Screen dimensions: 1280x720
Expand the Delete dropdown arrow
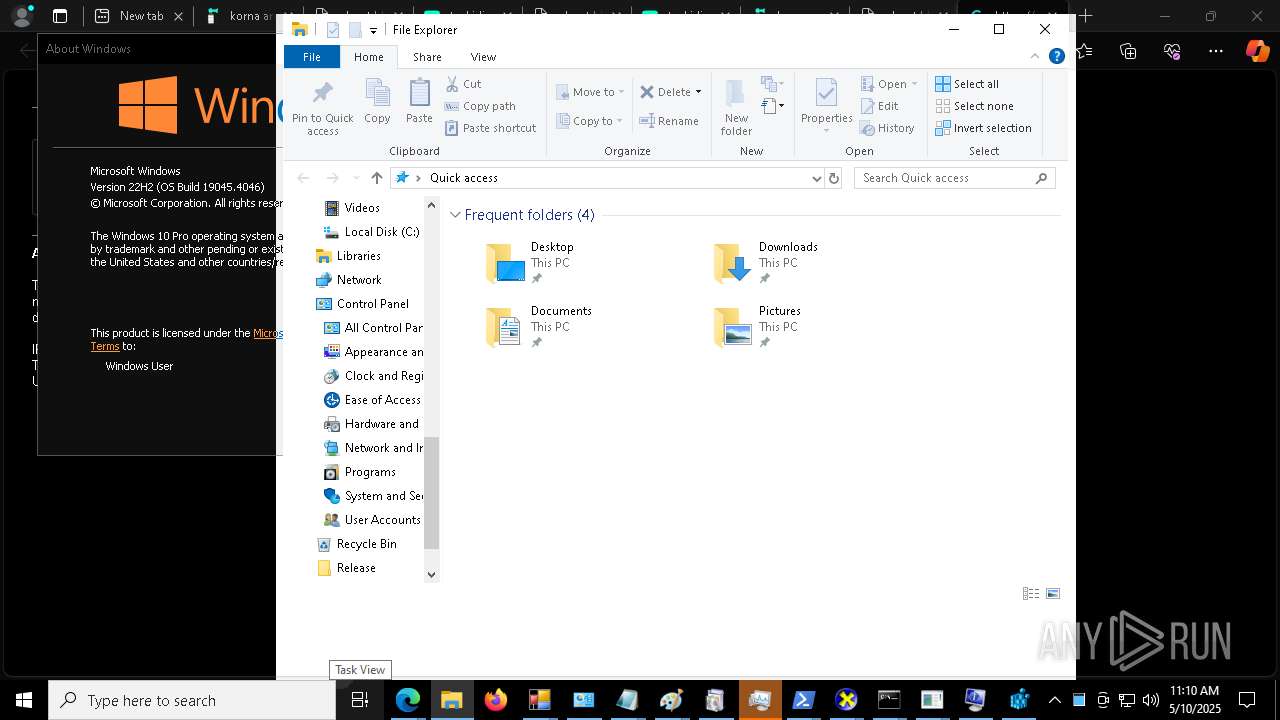coord(698,92)
